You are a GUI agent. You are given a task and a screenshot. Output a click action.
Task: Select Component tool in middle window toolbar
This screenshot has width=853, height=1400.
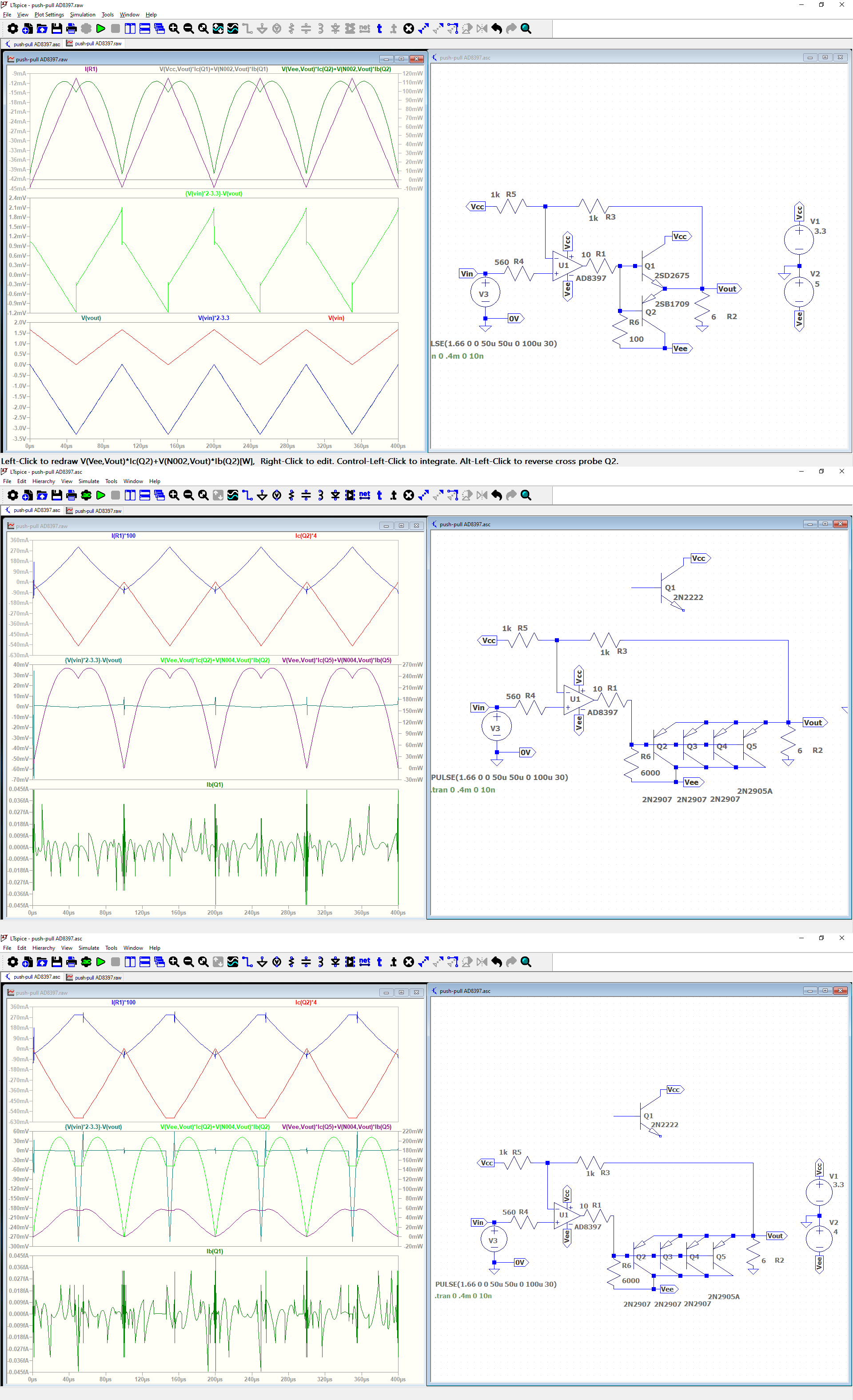point(351,495)
